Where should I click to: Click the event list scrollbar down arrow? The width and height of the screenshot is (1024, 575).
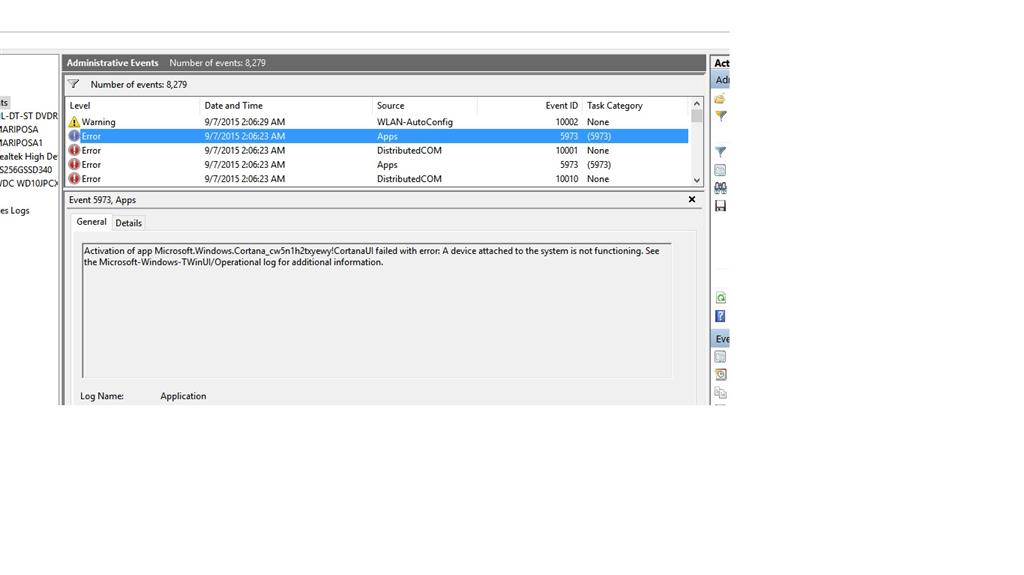click(697, 180)
